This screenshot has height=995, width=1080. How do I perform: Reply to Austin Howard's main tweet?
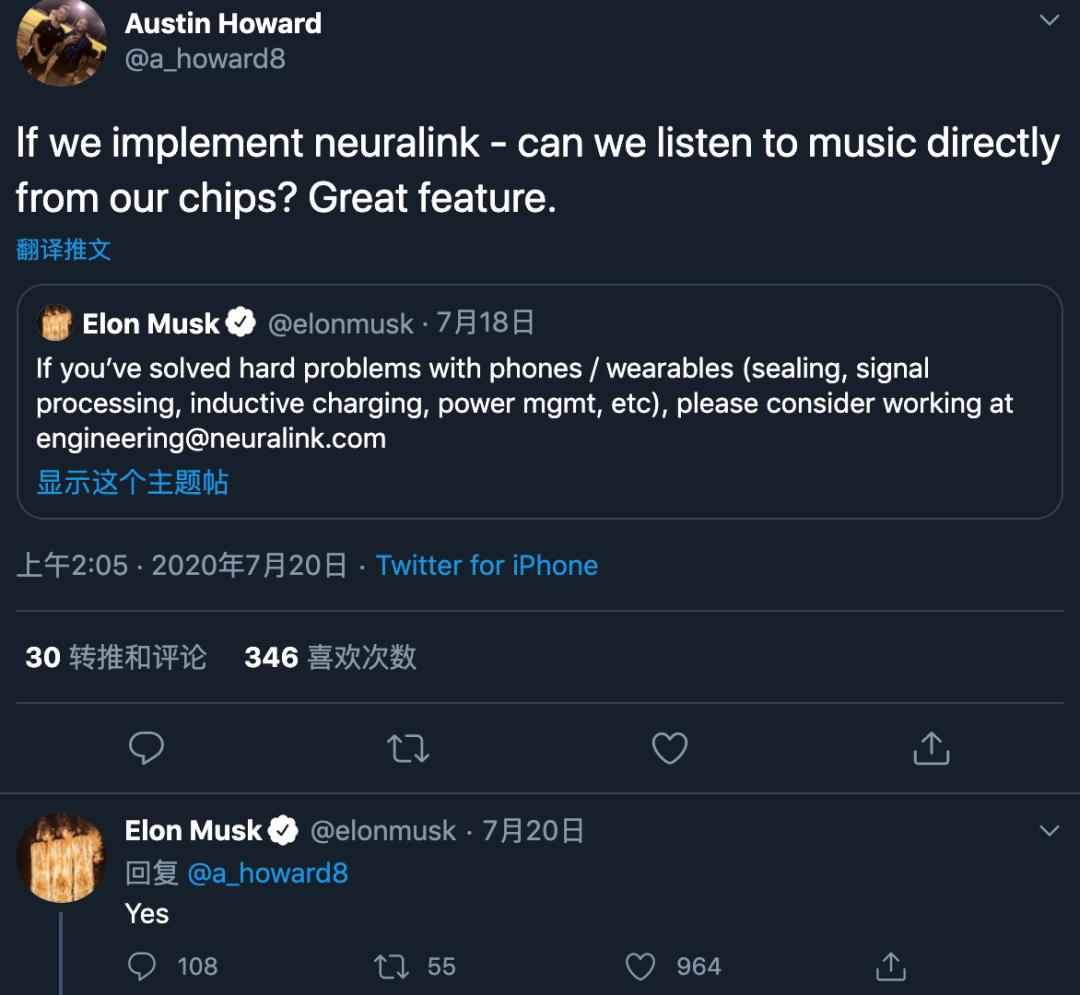tap(147, 748)
